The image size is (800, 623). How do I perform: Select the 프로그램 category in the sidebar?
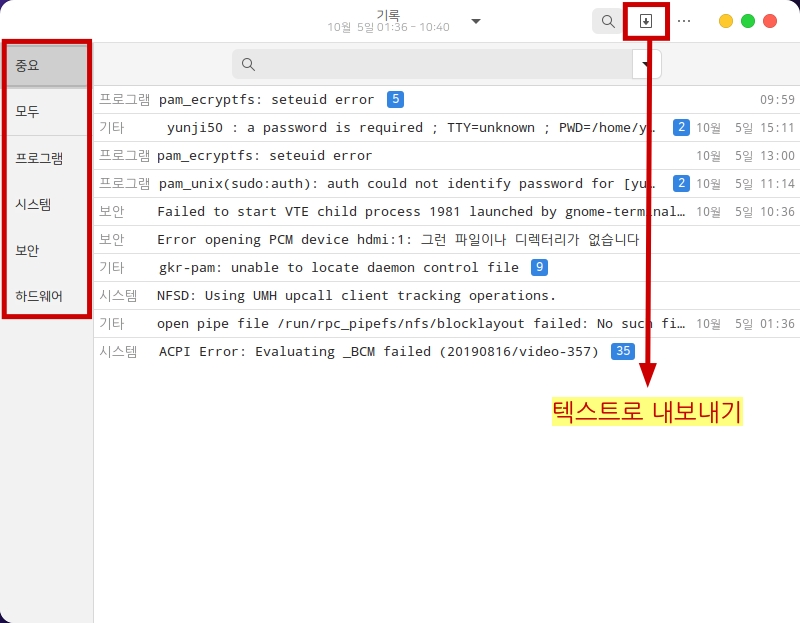click(47, 158)
